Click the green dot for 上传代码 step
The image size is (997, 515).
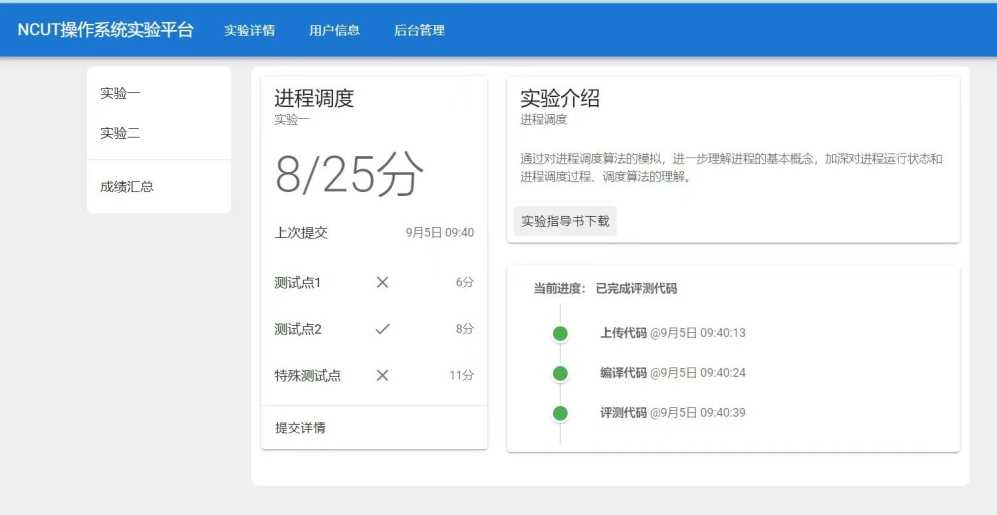coord(560,333)
